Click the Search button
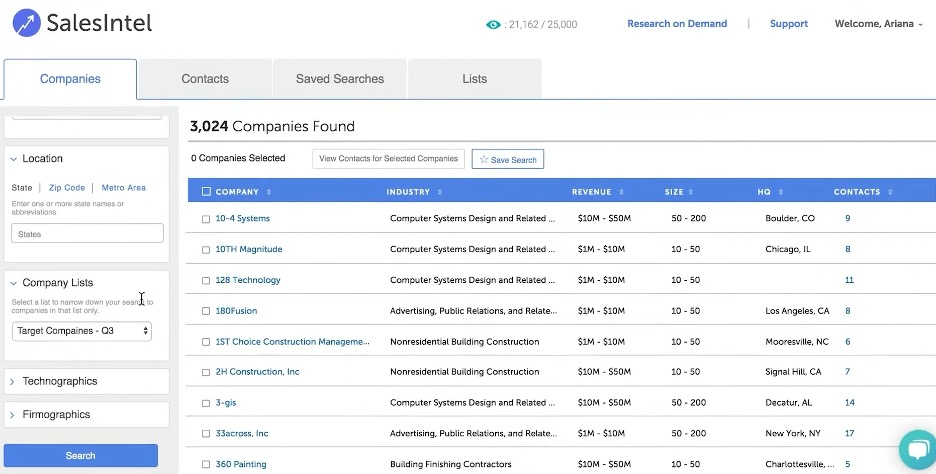Viewport: 936px width, 474px height. point(81,455)
